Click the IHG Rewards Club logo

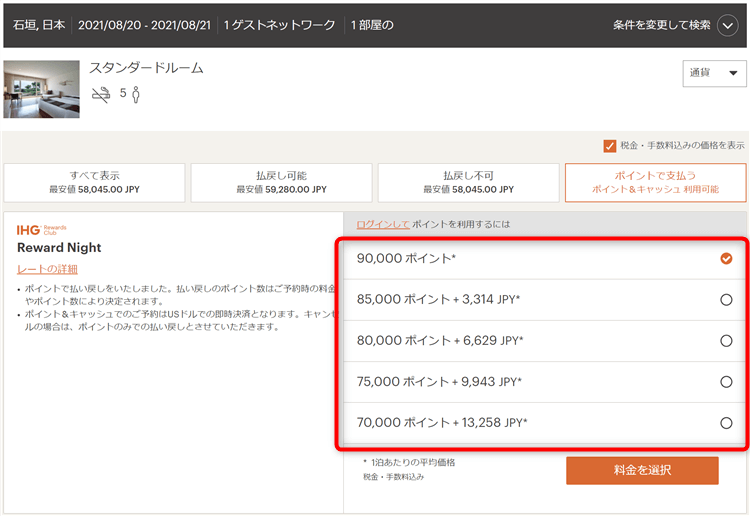point(42,230)
